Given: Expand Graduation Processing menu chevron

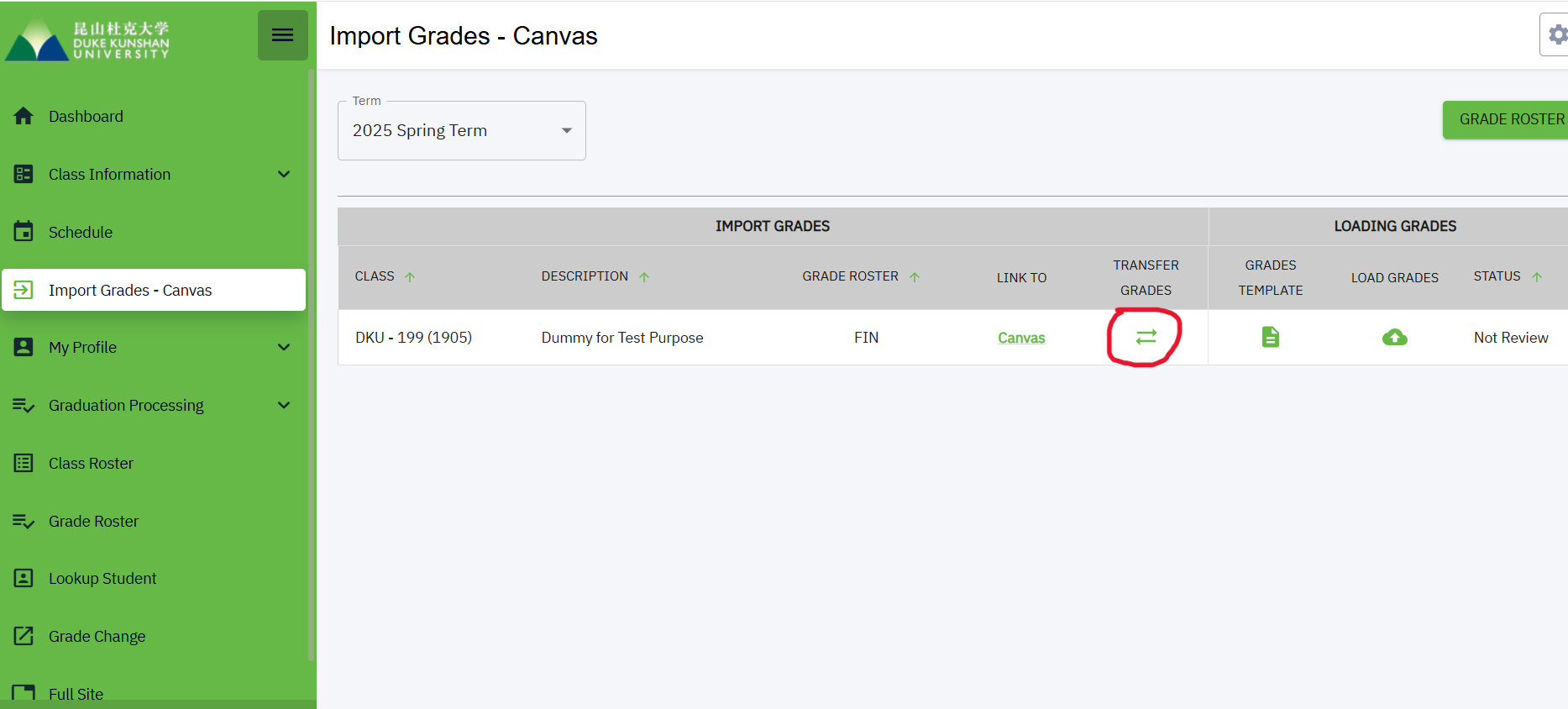Looking at the screenshot, I should (x=284, y=405).
